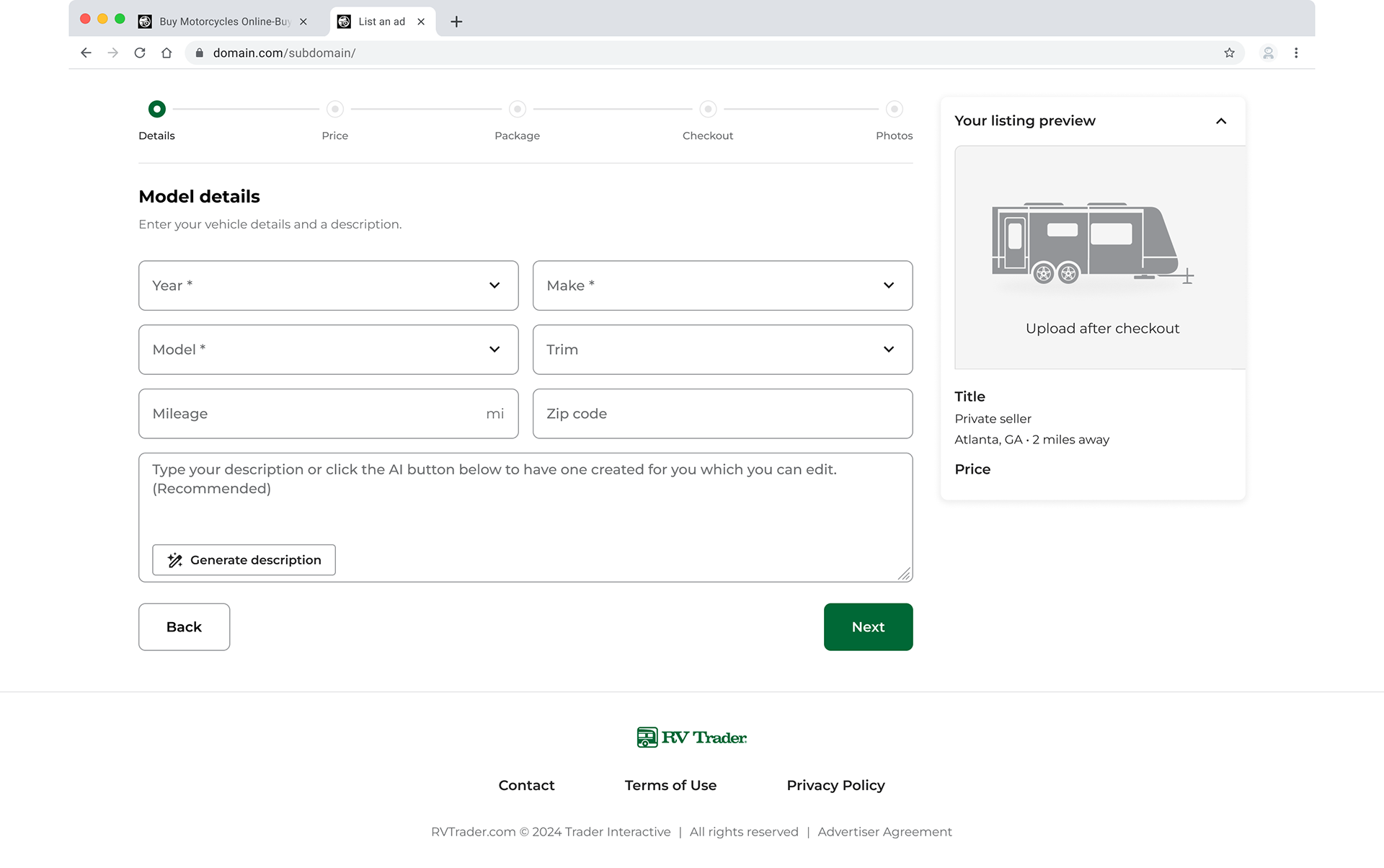Image resolution: width=1384 pixels, height=868 pixels.
Task: Open the browser profile icon
Action: coord(1268,53)
